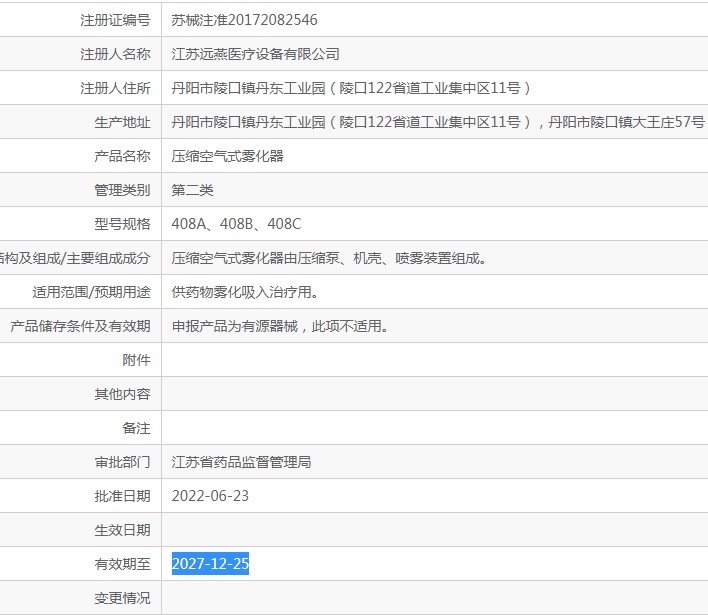Click the registration number 苏械注准20172082546

pos(244,20)
